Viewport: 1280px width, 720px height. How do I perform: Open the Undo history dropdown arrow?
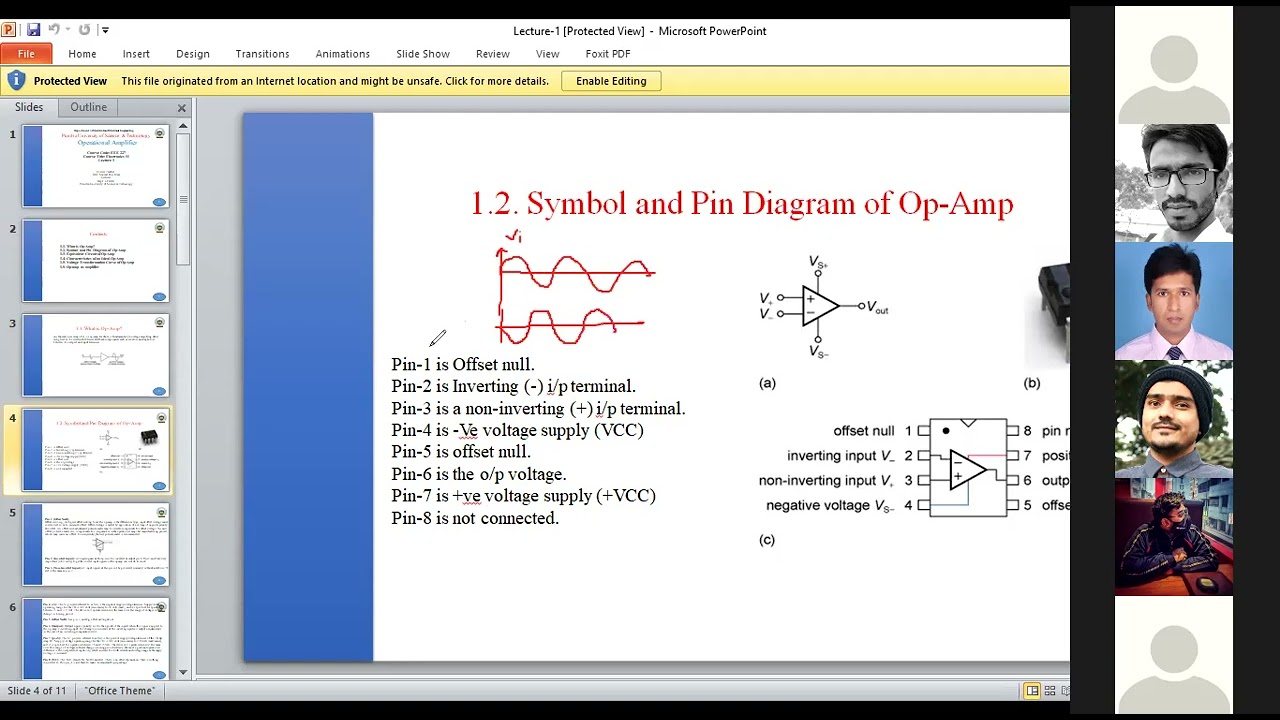point(68,30)
